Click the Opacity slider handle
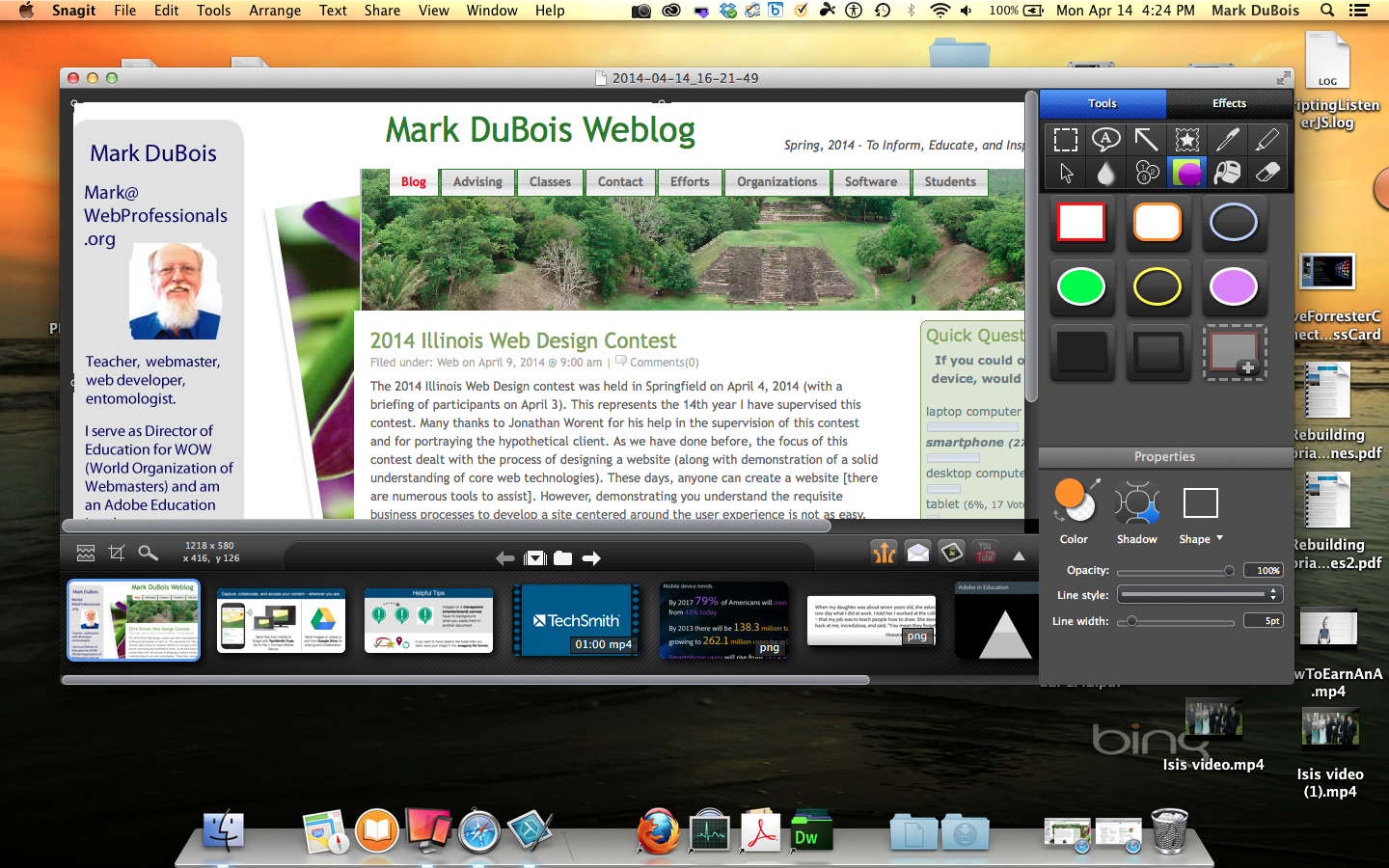 click(x=1229, y=571)
